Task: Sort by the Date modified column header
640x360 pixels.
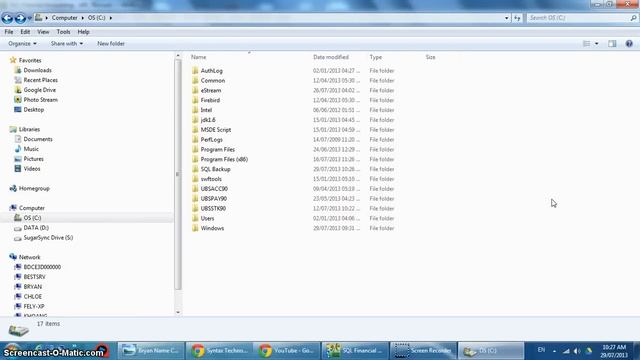Action: 331,57
